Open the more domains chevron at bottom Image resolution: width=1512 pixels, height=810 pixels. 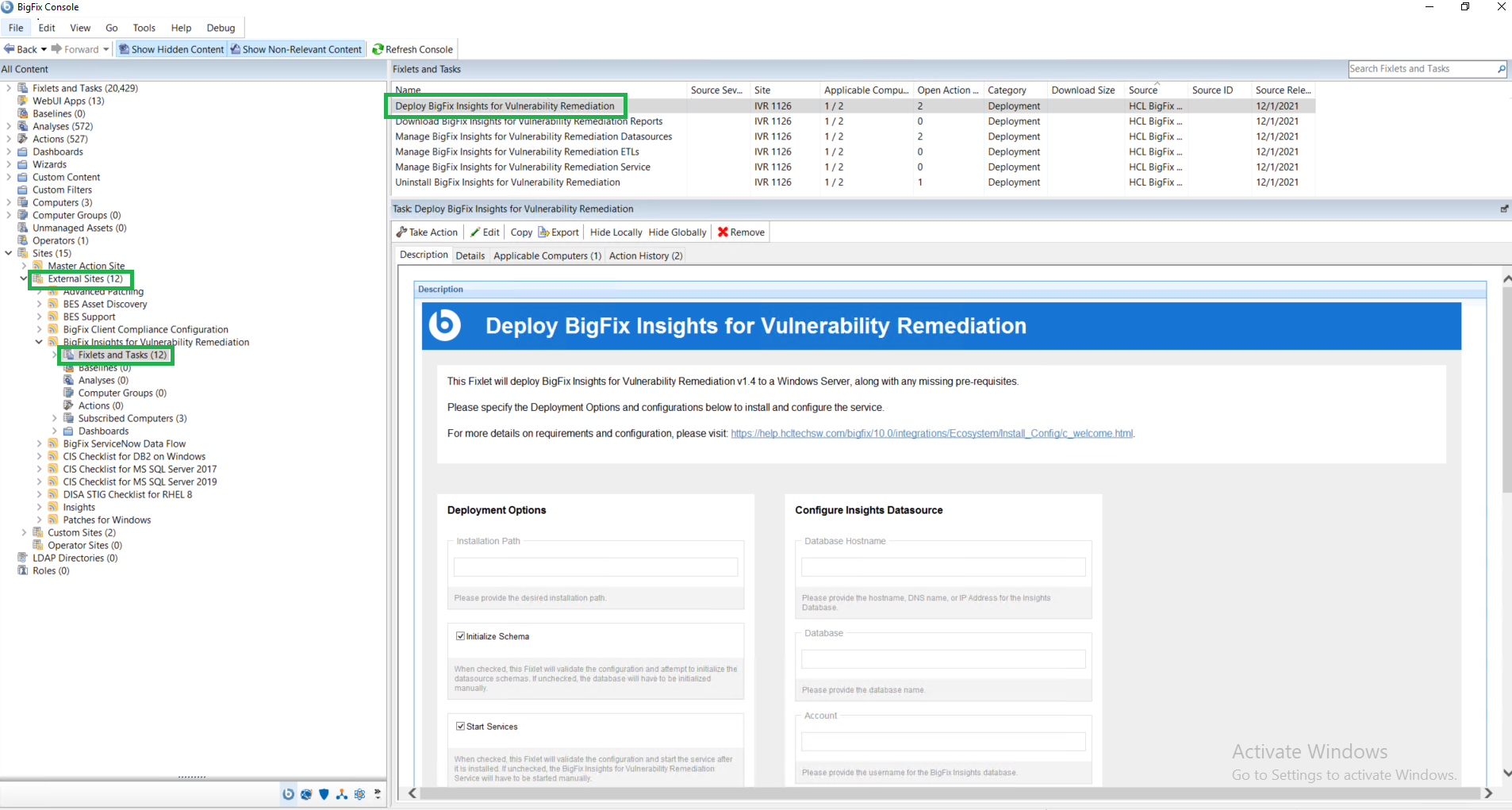click(x=378, y=794)
